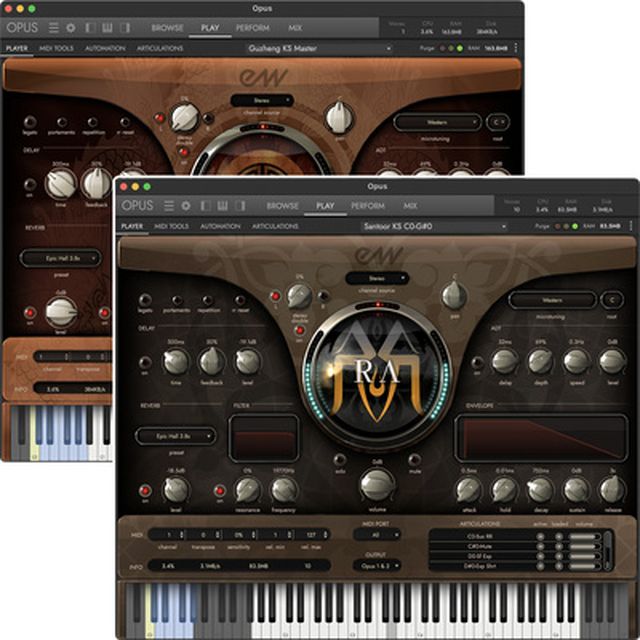The height and width of the screenshot is (640, 640).
Task: Toggle keyboard display icon in Santoor window
Action: pyautogui.click(x=222, y=206)
